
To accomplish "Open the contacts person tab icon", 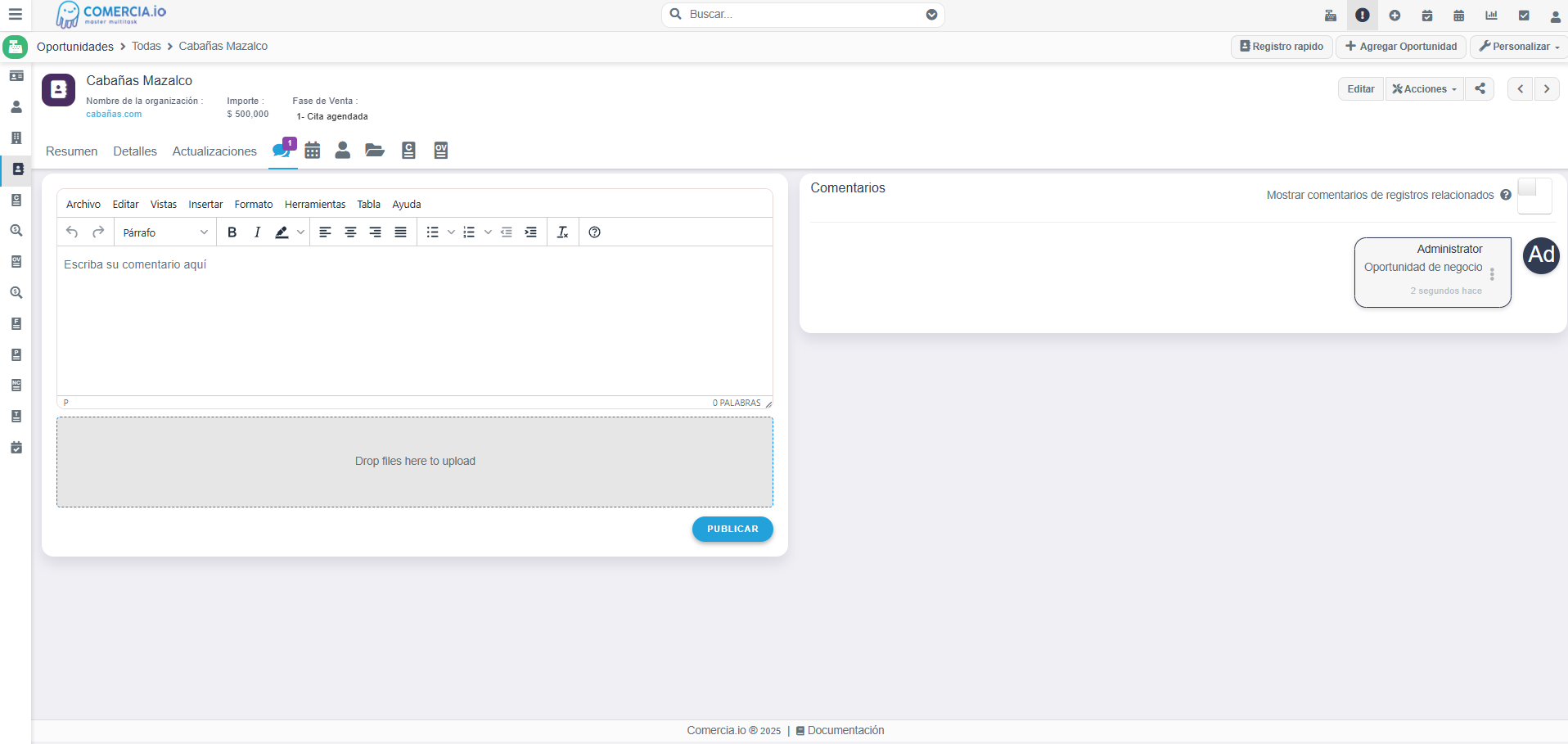I will point(343,151).
